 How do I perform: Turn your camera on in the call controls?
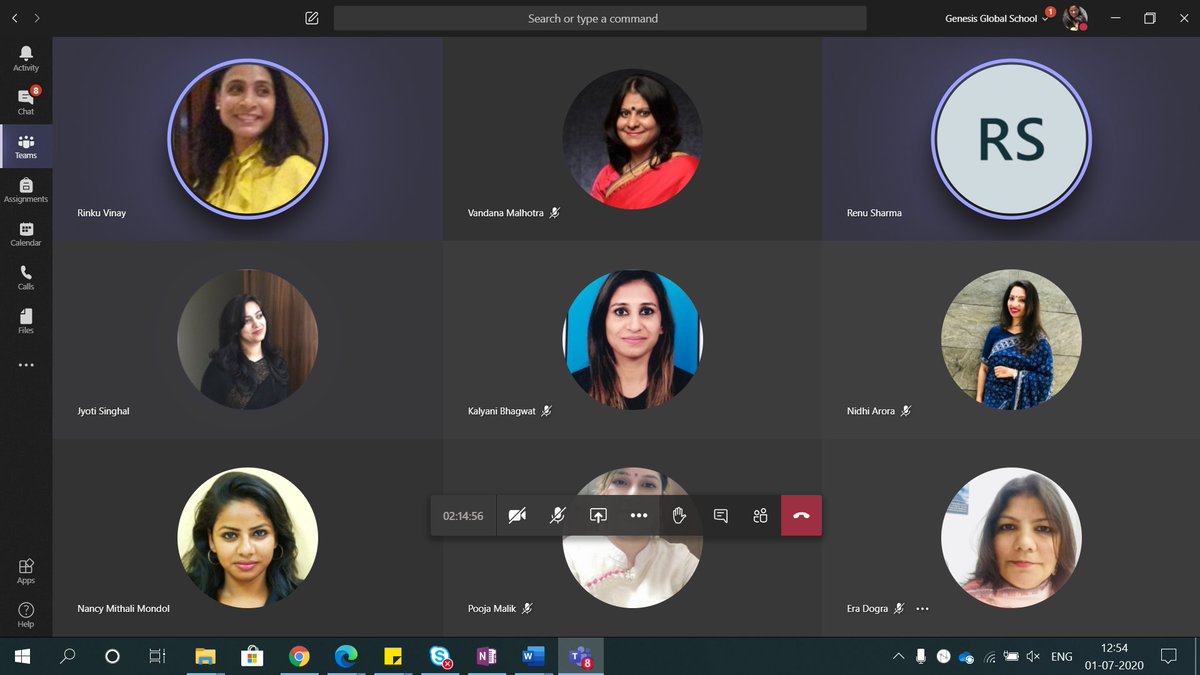[517, 515]
